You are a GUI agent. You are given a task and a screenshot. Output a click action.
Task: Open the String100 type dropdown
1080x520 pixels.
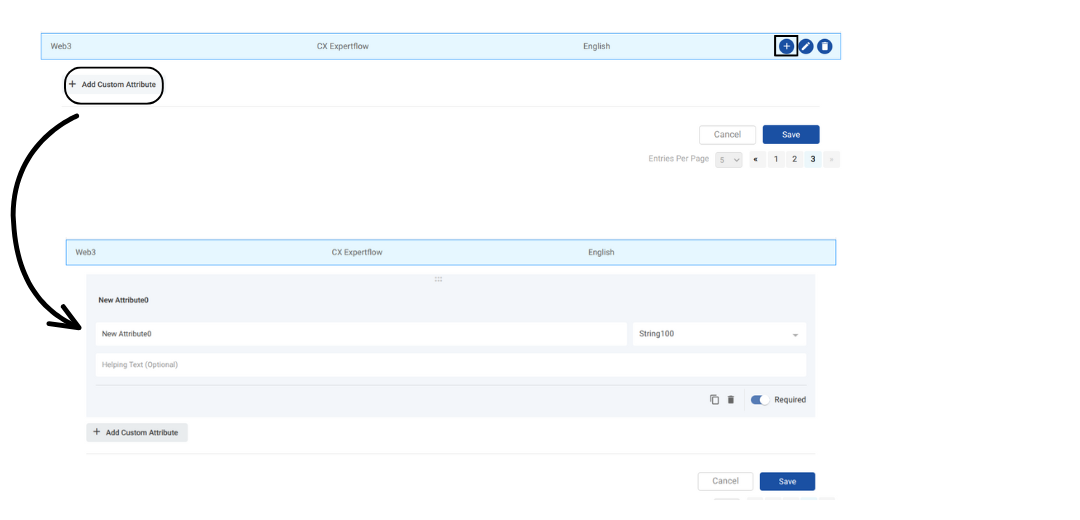[719, 334]
